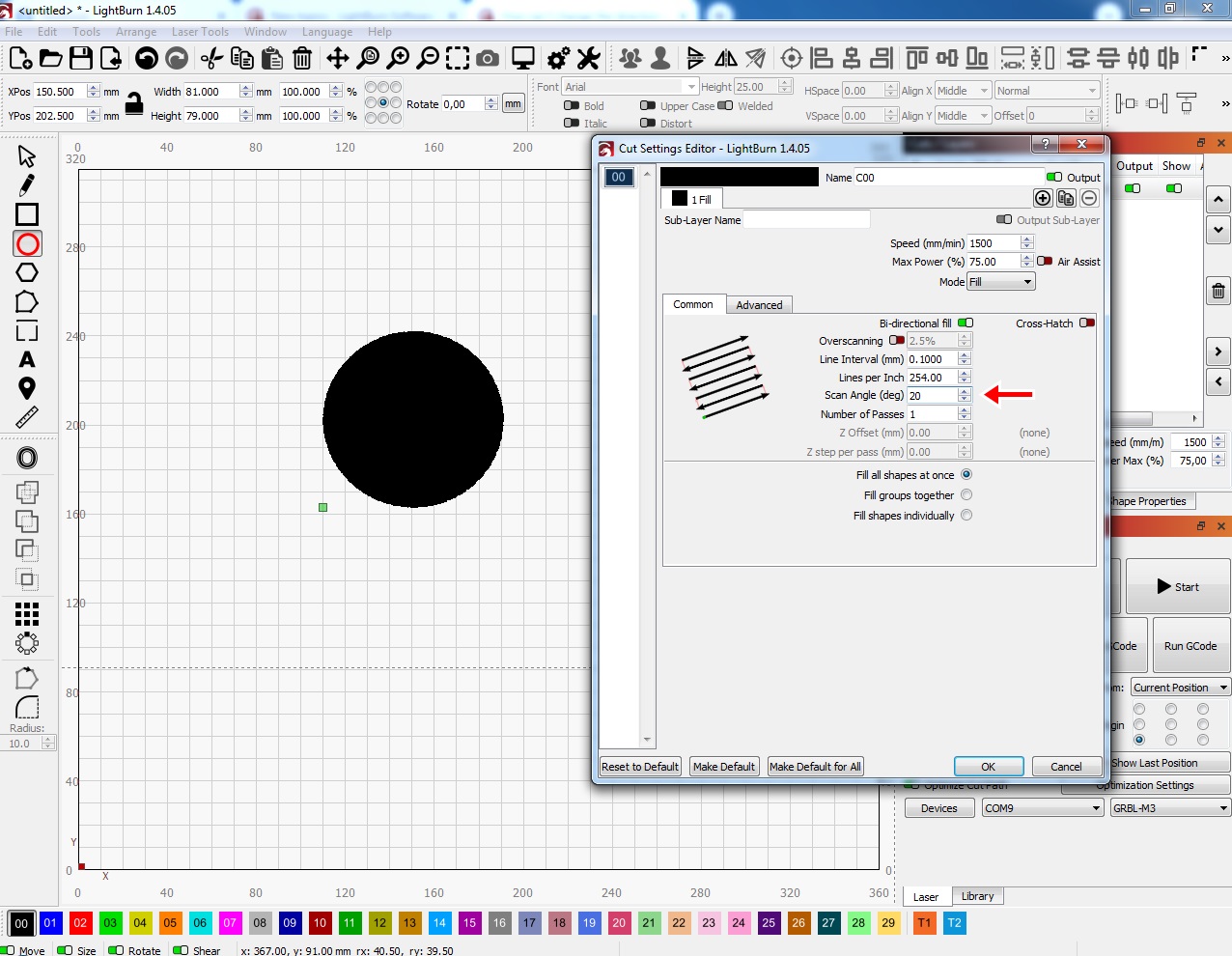Screen dimensions: 1232x956
Task: Select layer 00 in layer list
Action: (x=619, y=178)
